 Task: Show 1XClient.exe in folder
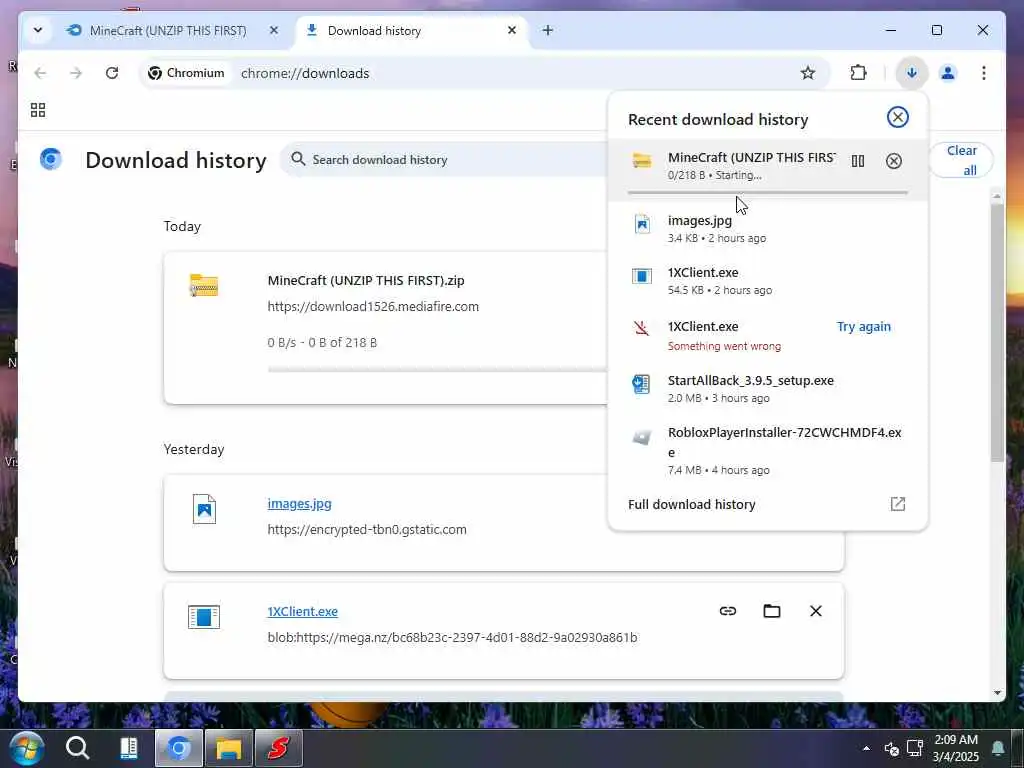coord(772,611)
